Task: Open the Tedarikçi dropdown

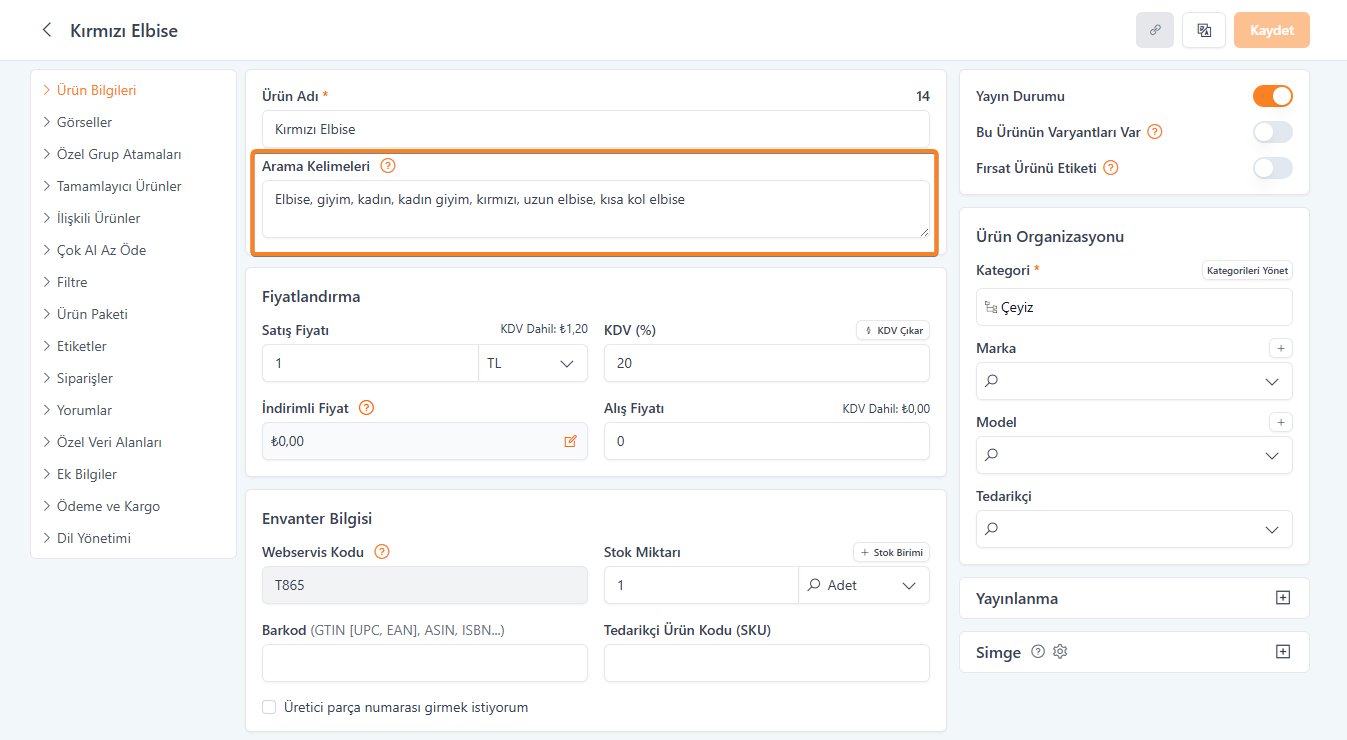Action: tap(1134, 529)
